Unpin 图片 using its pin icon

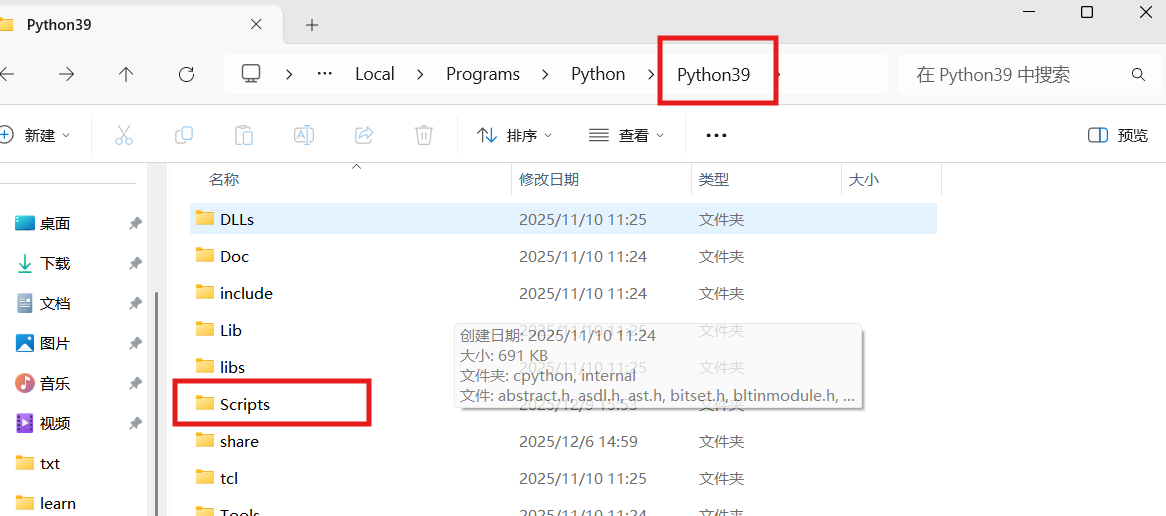(135, 344)
